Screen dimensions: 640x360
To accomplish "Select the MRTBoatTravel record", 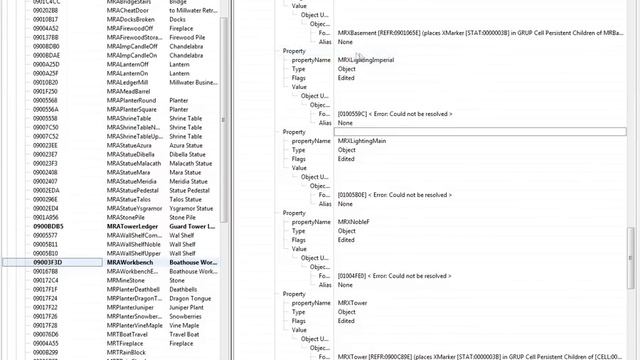I will [x=127, y=334].
